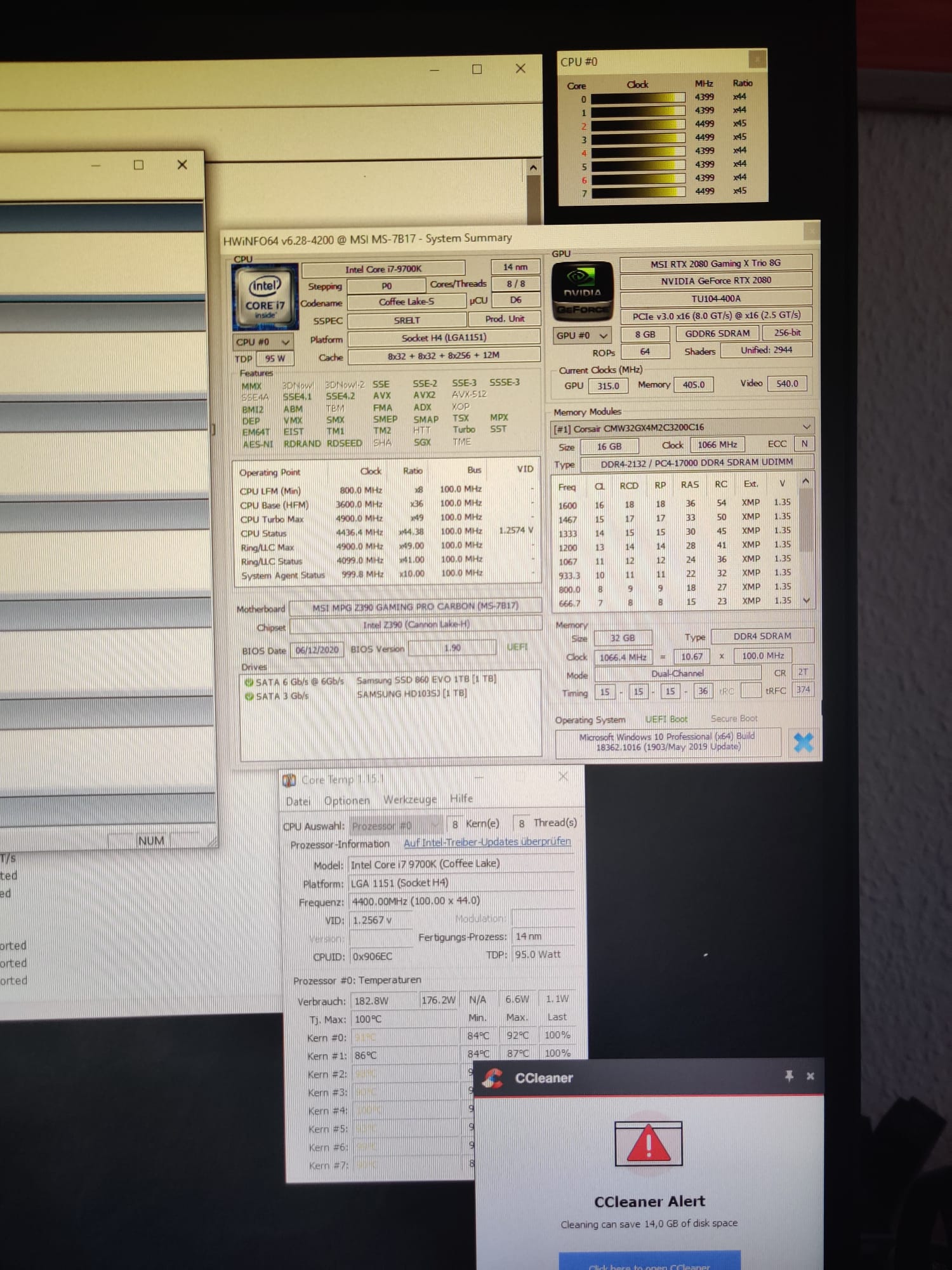Click the Kern #1 86°C temperature value
Screen dimensions: 952x1270
pos(406,1055)
